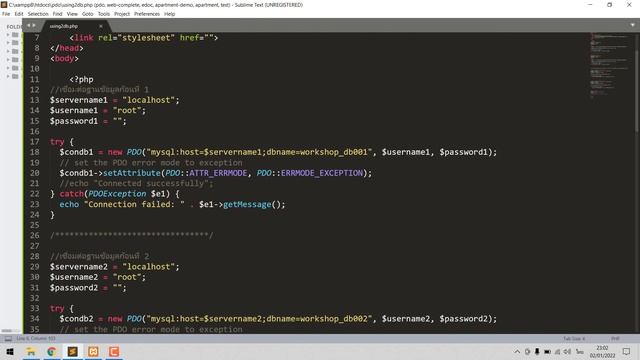The height and width of the screenshot is (360, 640).
Task: Open XAMPP from the taskbar
Action: (93, 351)
